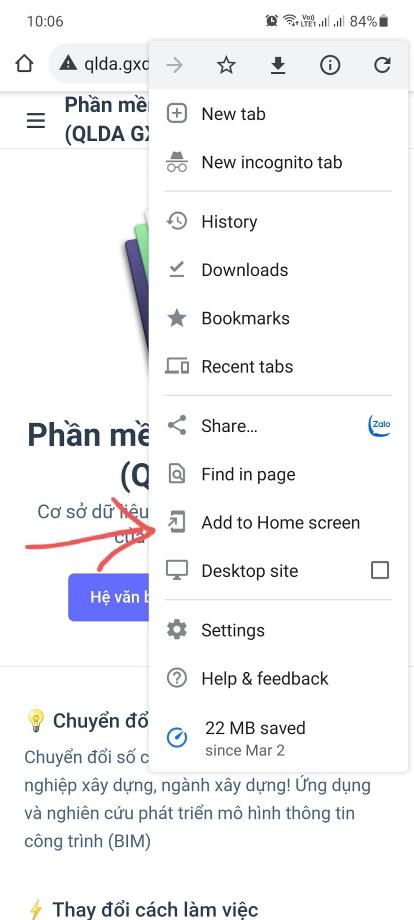
Task: Select Add to Home screen
Action: (279, 522)
